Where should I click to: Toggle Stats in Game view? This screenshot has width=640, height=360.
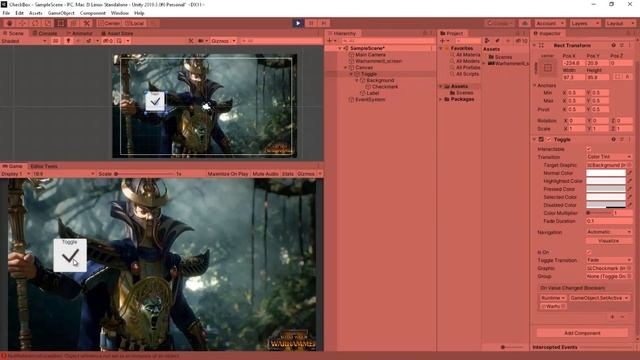(288, 174)
